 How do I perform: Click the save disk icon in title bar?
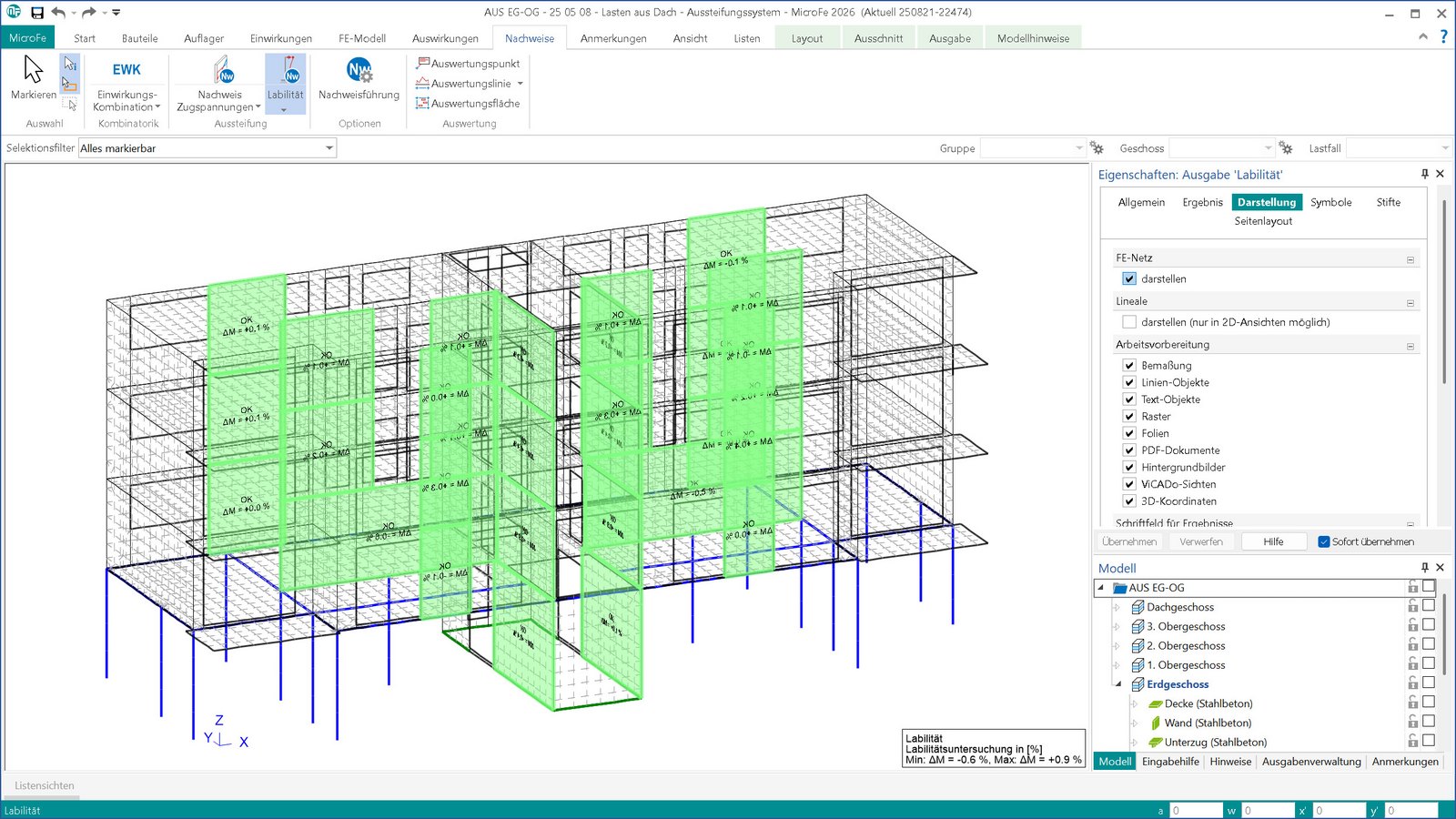point(37,13)
